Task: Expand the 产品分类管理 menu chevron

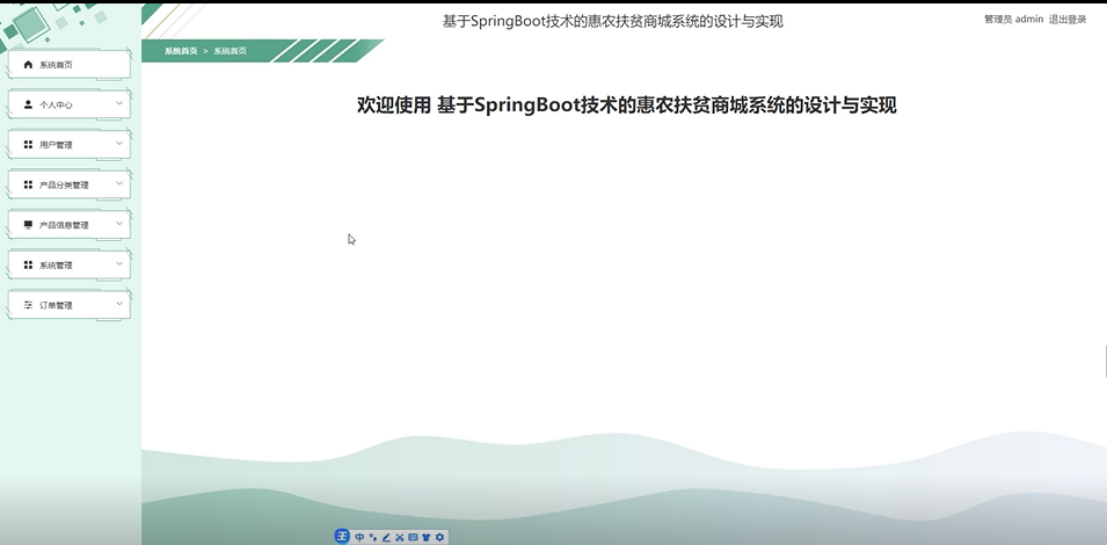Action: [119, 184]
